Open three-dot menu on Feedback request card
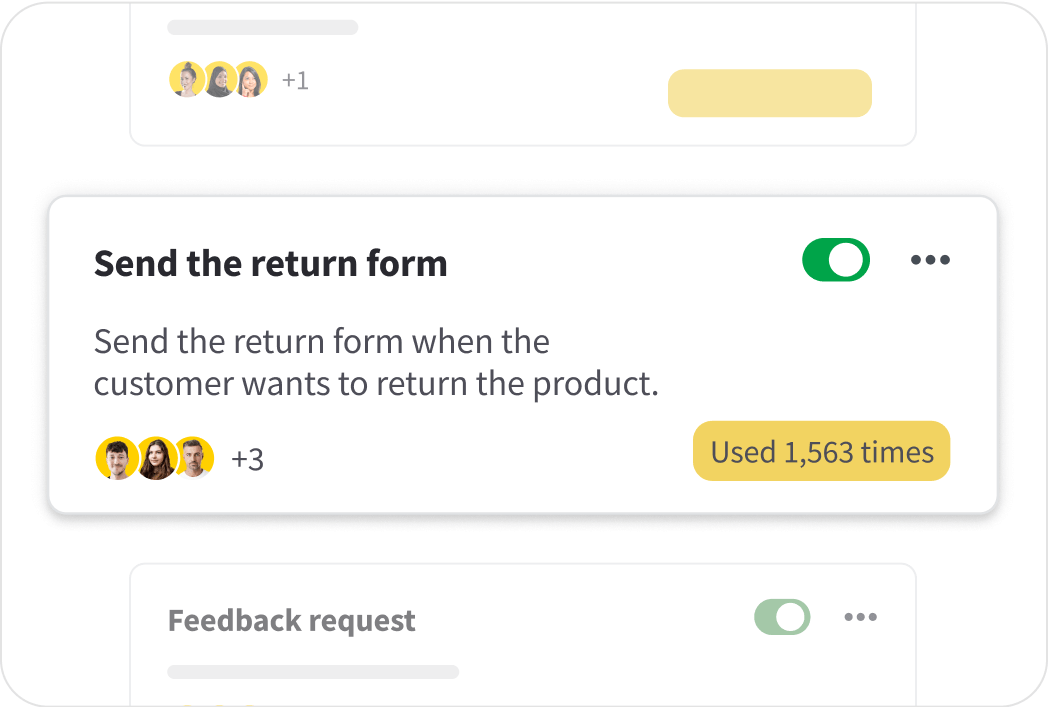The width and height of the screenshot is (1048, 707). [860, 617]
